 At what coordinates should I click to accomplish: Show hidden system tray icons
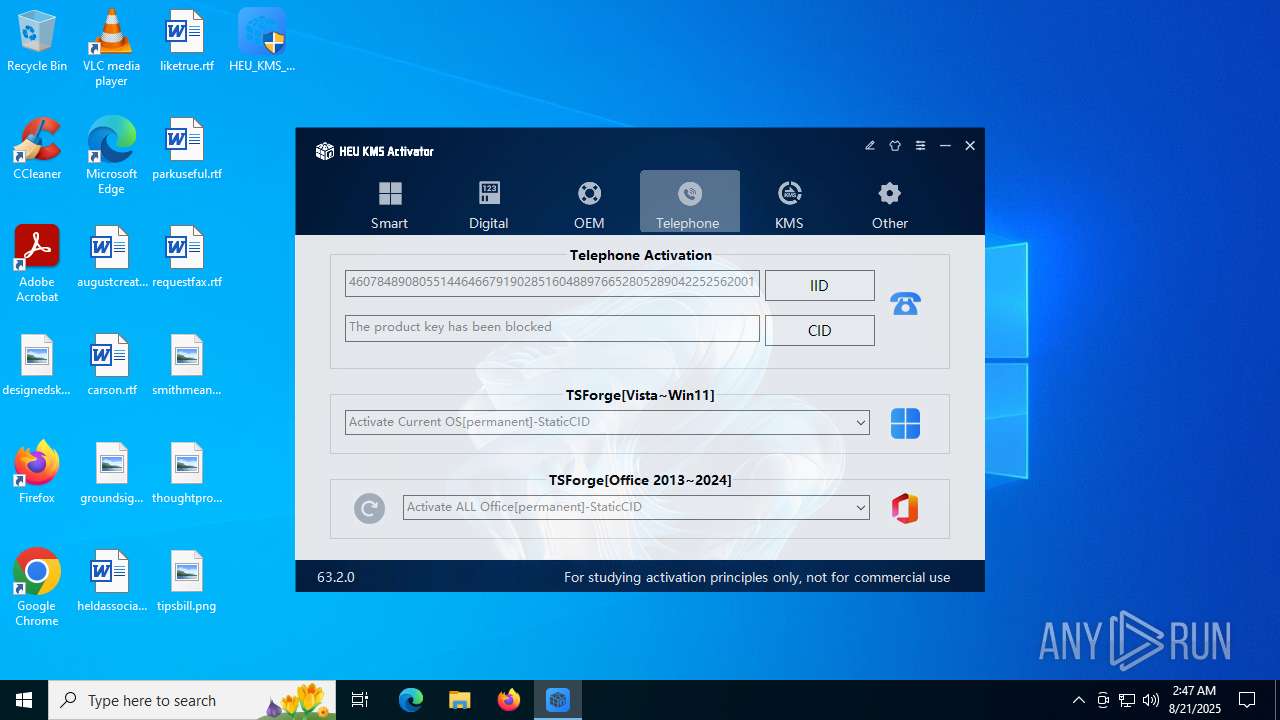pyautogui.click(x=1078, y=700)
